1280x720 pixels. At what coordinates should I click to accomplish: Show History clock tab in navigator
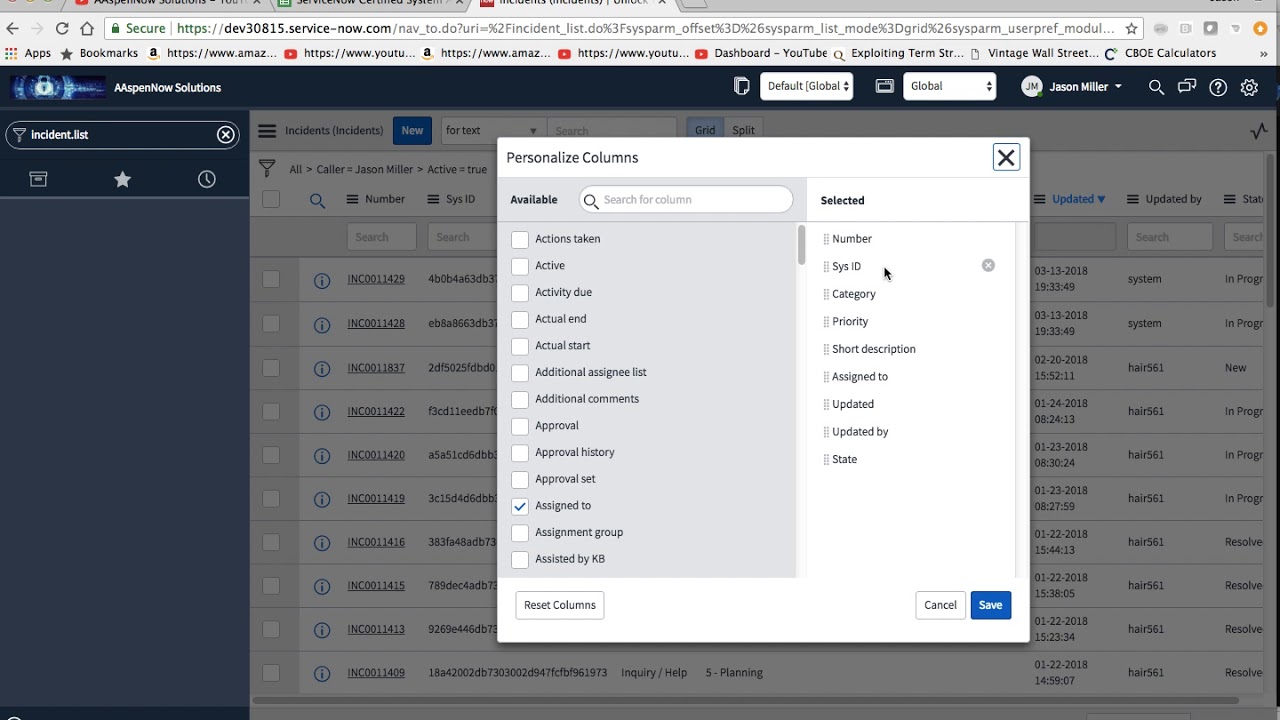coord(206,179)
